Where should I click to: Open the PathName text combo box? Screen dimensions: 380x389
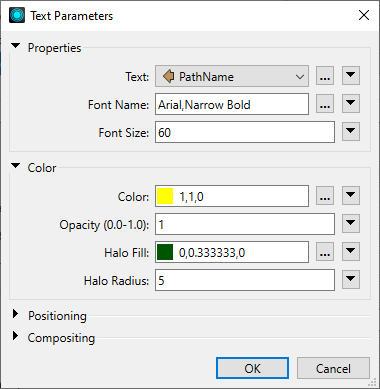[x=232, y=76]
